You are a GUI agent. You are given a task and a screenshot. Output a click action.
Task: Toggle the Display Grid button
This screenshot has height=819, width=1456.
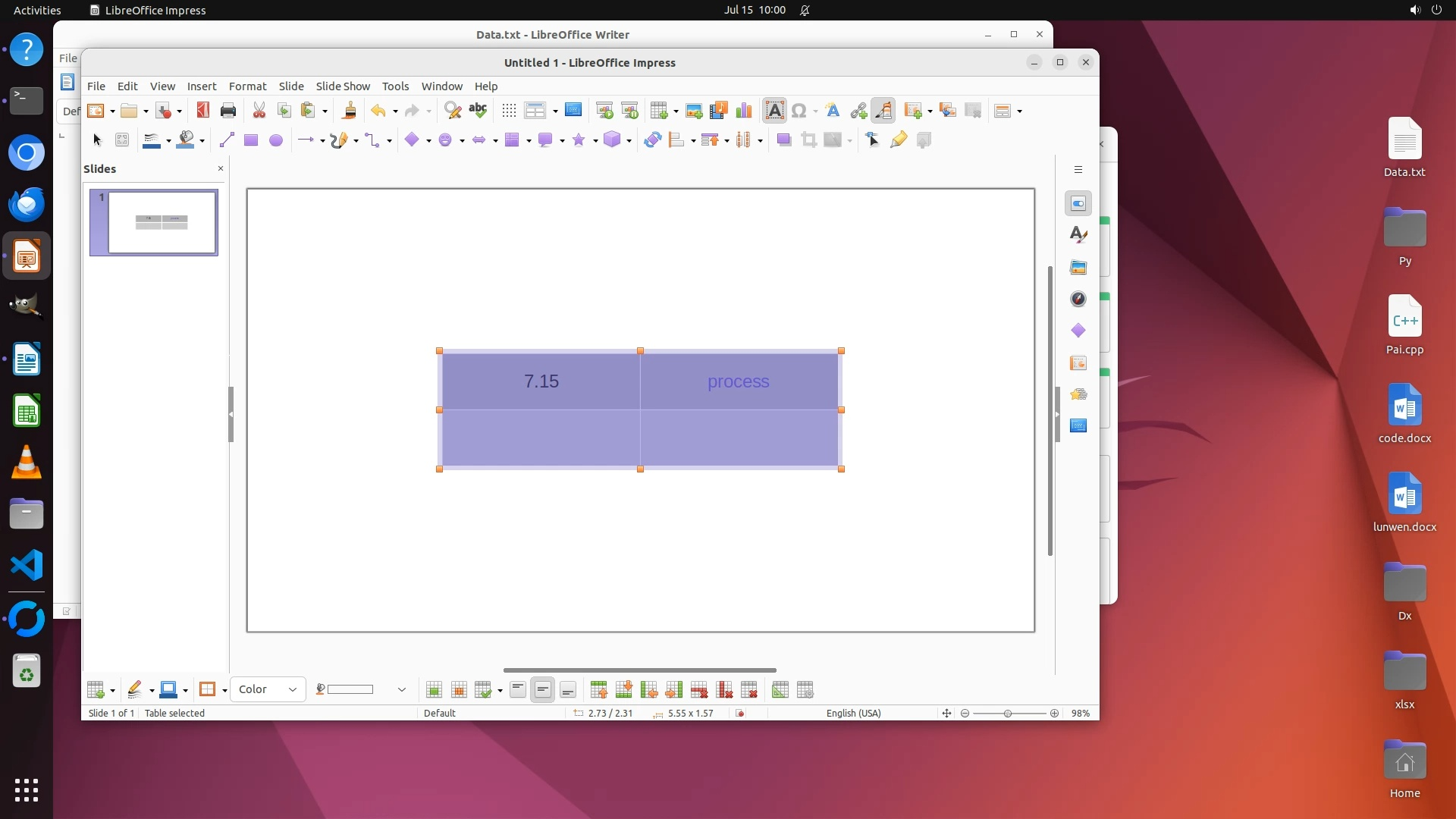click(509, 111)
